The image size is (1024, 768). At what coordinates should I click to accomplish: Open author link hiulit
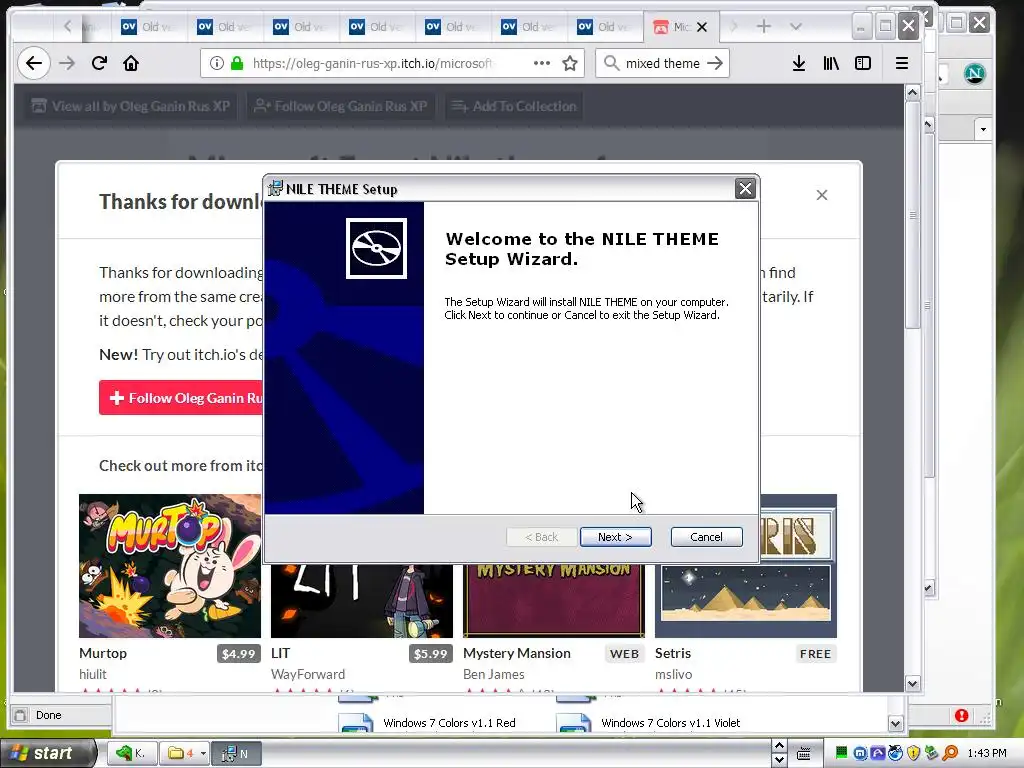coord(93,674)
